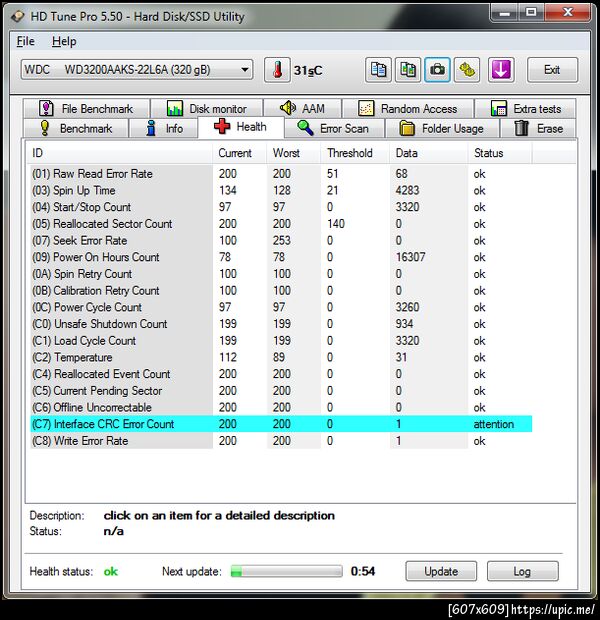Select the (0C) Power Cycle Count row

click(281, 307)
